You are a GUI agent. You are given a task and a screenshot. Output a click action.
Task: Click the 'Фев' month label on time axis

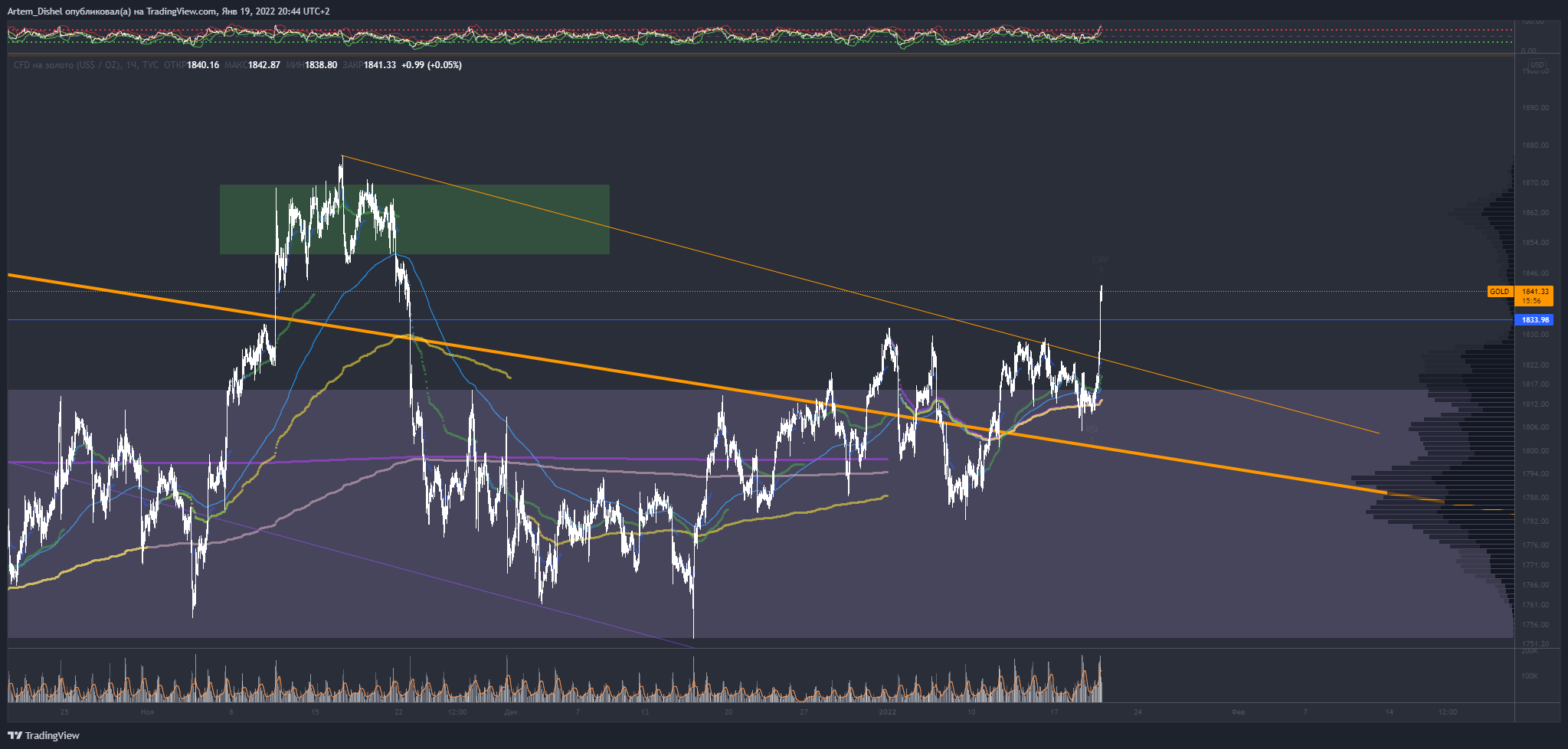[x=1238, y=712]
